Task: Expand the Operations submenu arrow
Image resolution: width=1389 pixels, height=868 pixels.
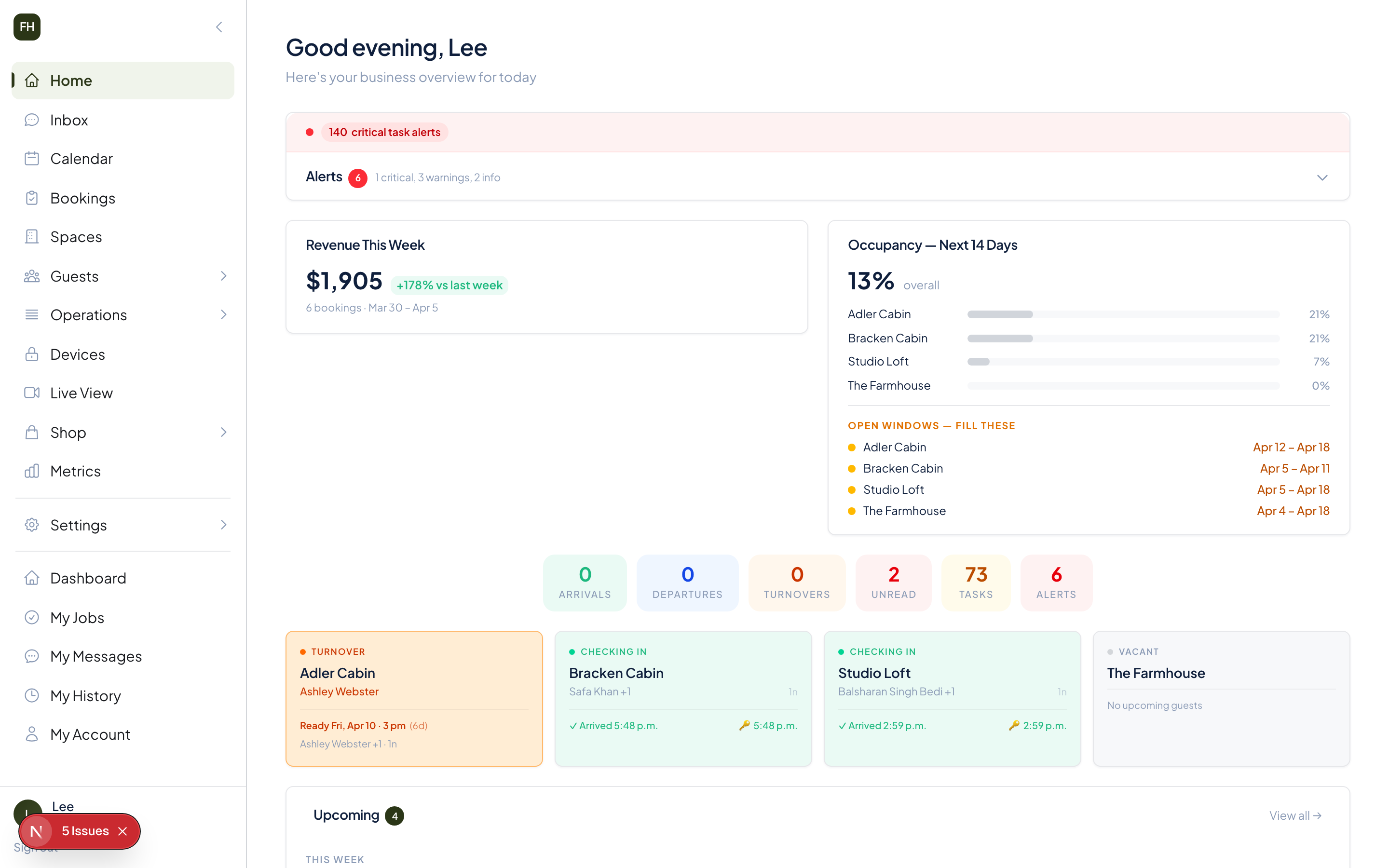Action: pos(224,314)
